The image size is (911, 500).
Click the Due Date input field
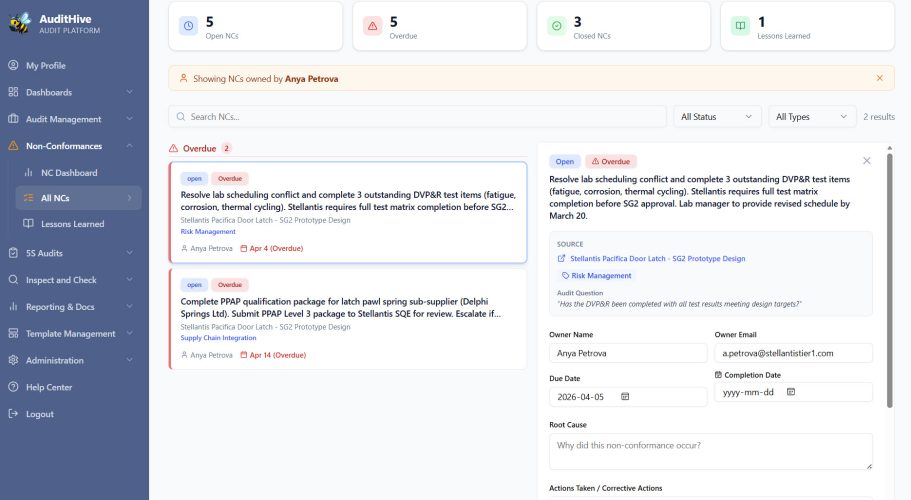(x=628, y=397)
